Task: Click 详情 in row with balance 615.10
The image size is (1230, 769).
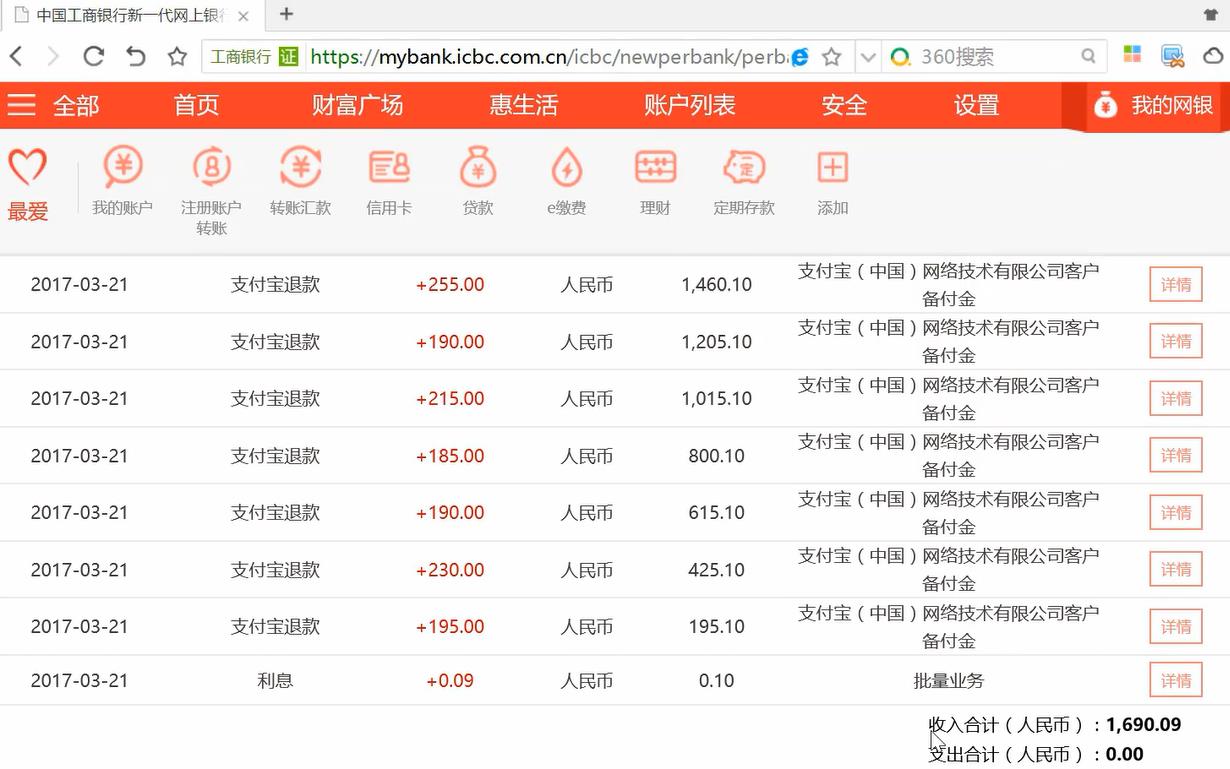Action: pyautogui.click(x=1176, y=513)
